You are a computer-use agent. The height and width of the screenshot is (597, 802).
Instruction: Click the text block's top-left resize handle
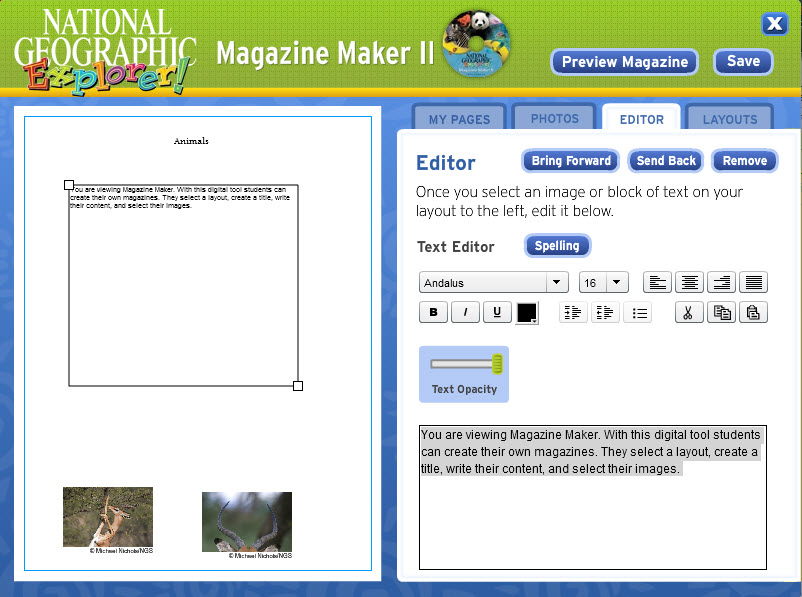pos(69,185)
